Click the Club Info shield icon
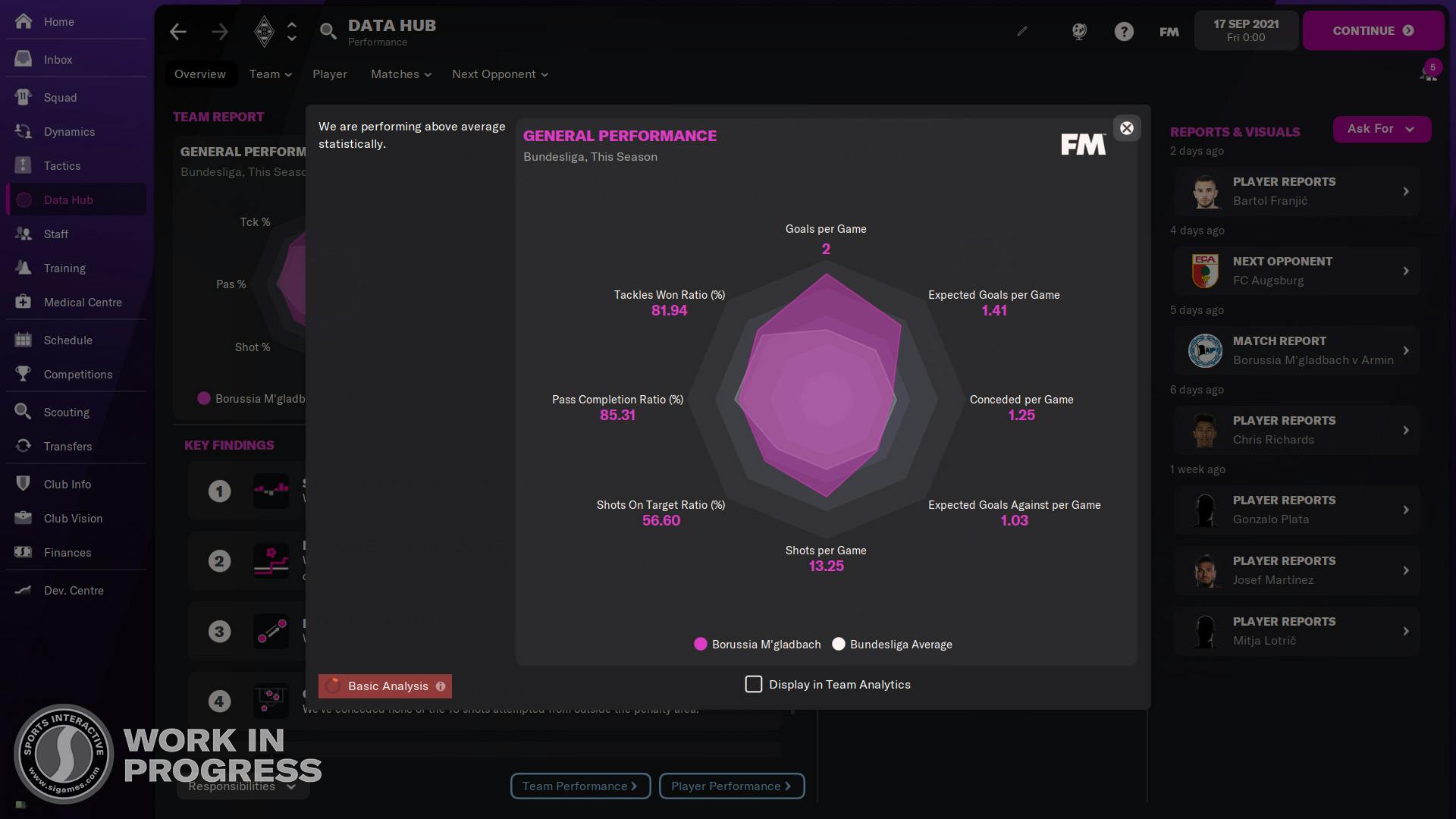1456x819 pixels. coord(24,484)
